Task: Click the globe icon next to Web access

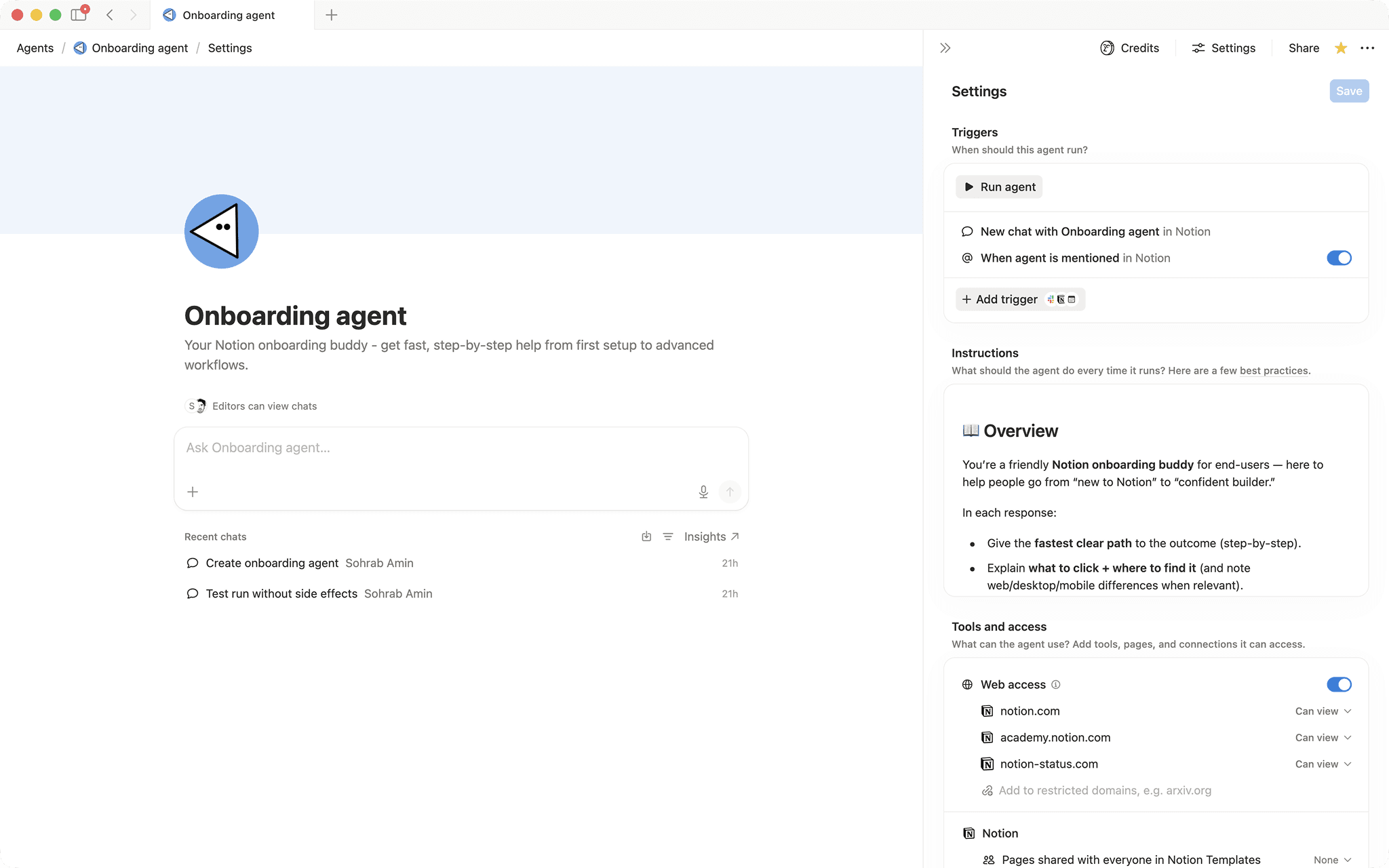Action: pyautogui.click(x=968, y=685)
